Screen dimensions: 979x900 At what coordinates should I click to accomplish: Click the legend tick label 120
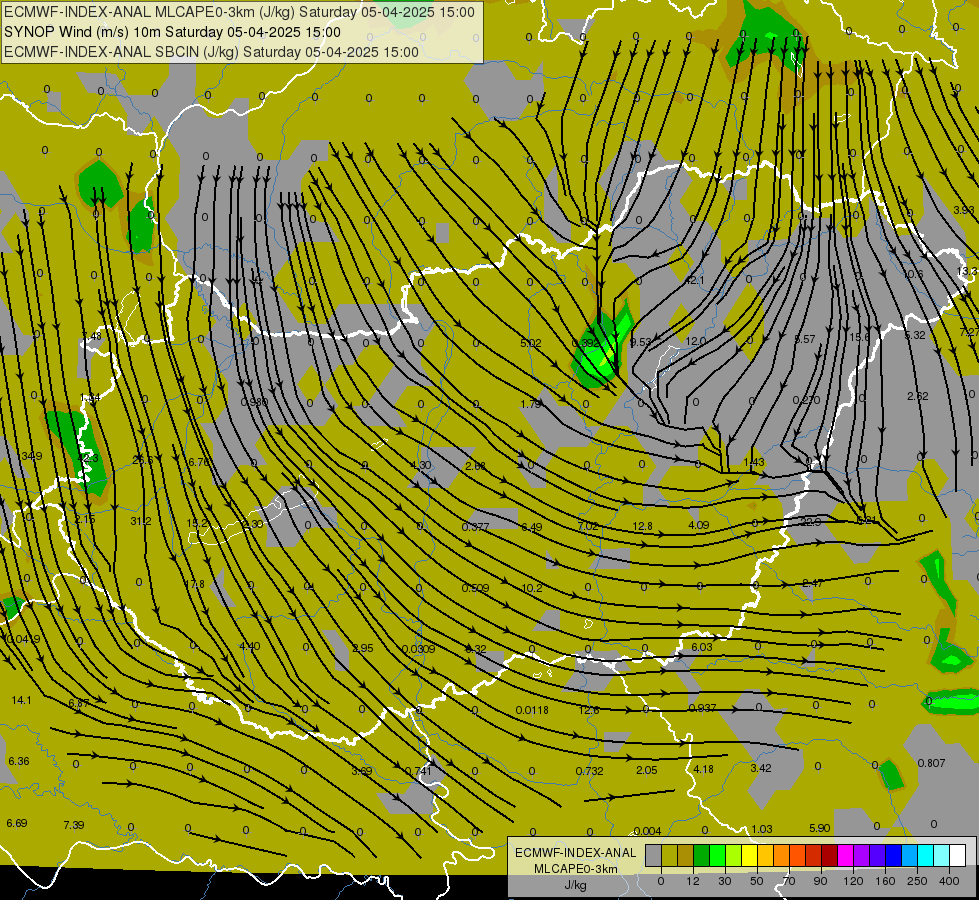[x=853, y=881]
